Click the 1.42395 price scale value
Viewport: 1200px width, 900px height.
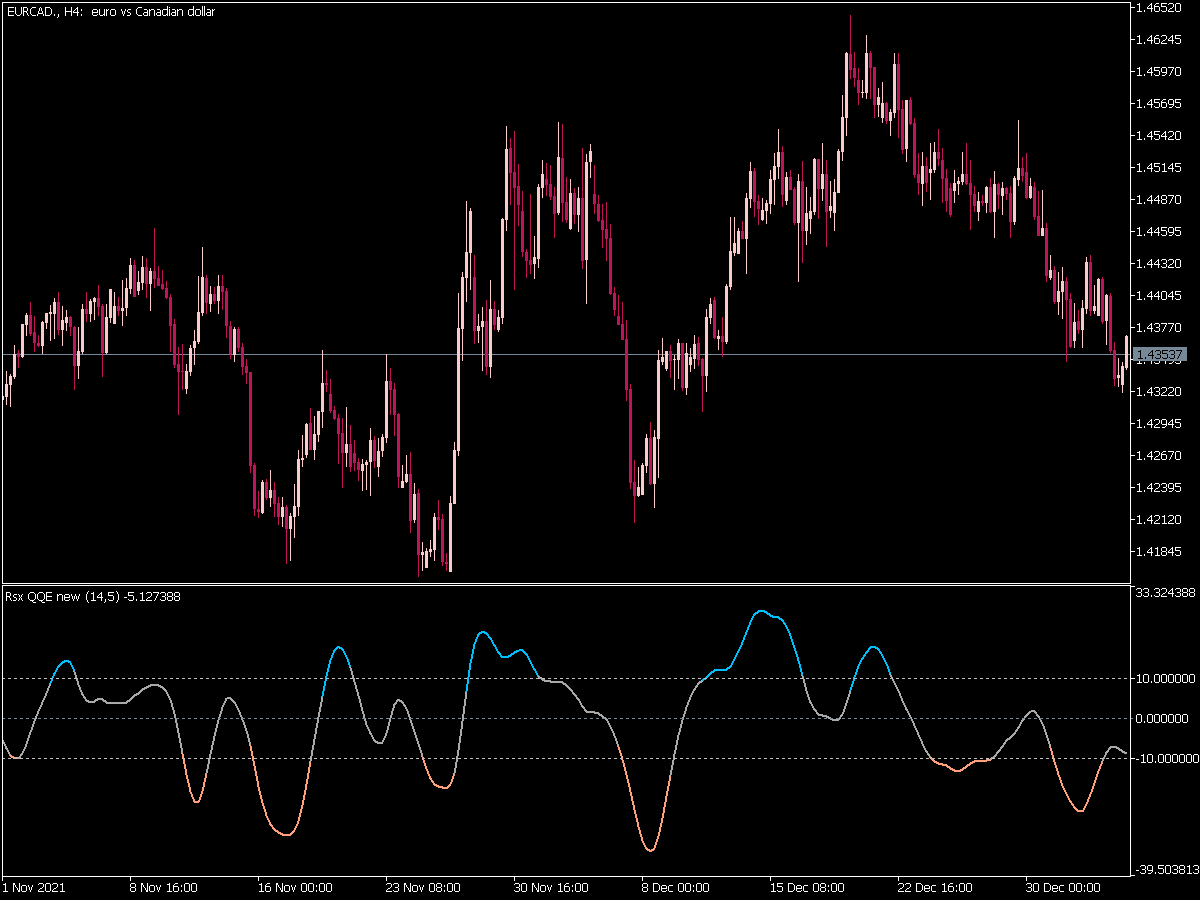click(1160, 488)
